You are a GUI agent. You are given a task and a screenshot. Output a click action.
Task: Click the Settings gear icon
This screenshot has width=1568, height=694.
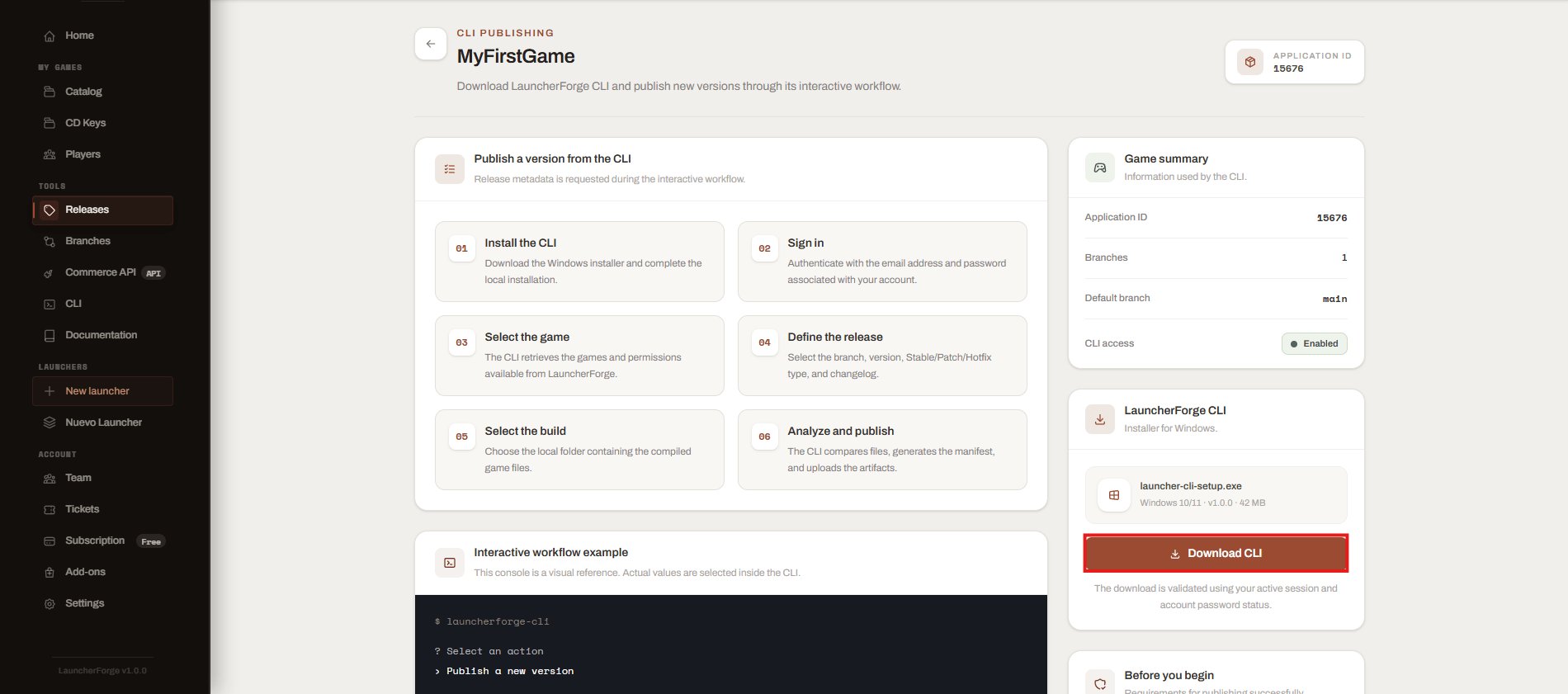pyautogui.click(x=50, y=604)
